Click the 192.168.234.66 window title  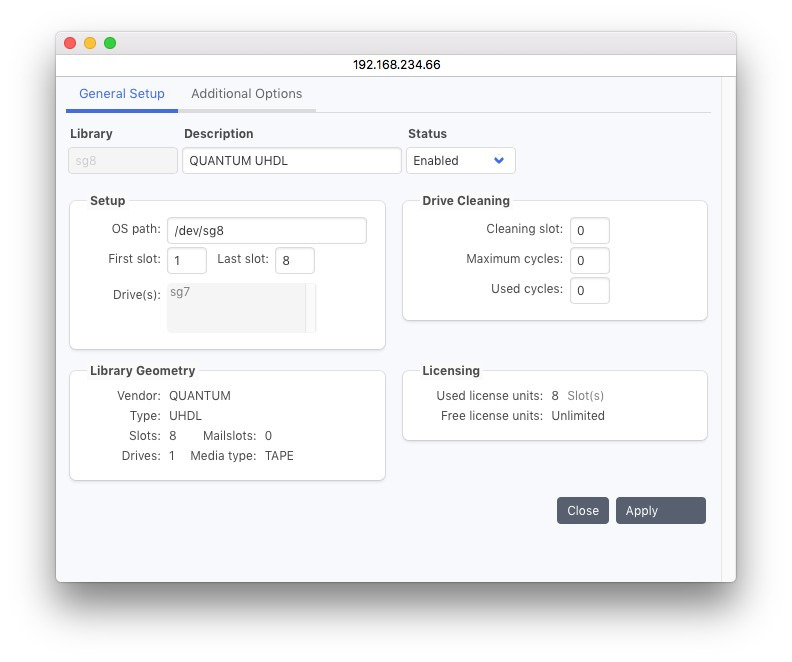click(x=396, y=64)
